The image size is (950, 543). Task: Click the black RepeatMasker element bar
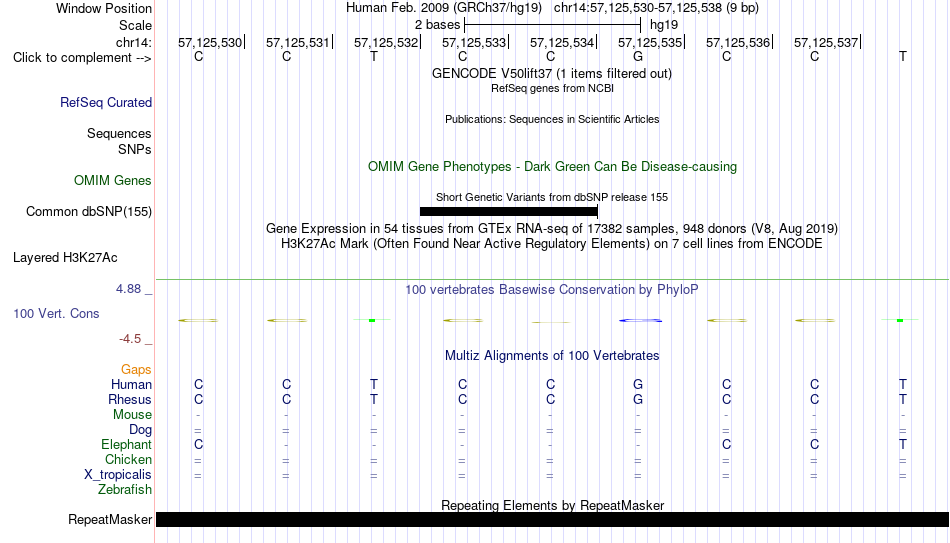(553, 519)
